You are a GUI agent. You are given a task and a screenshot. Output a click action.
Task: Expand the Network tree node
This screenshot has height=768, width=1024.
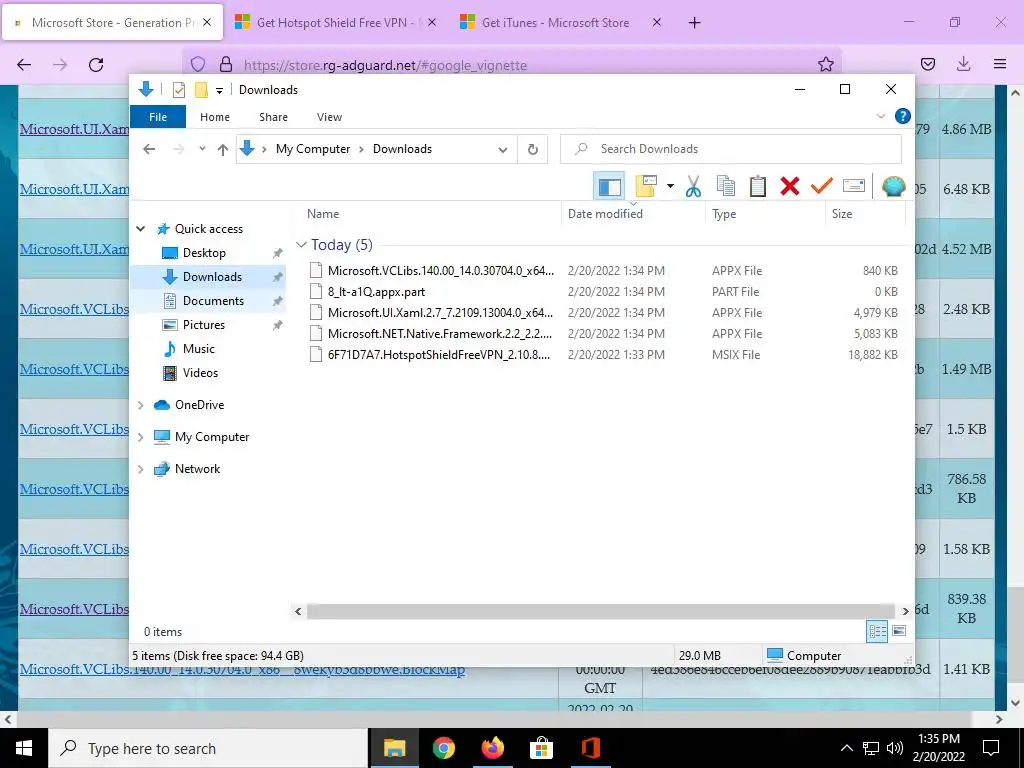click(140, 469)
